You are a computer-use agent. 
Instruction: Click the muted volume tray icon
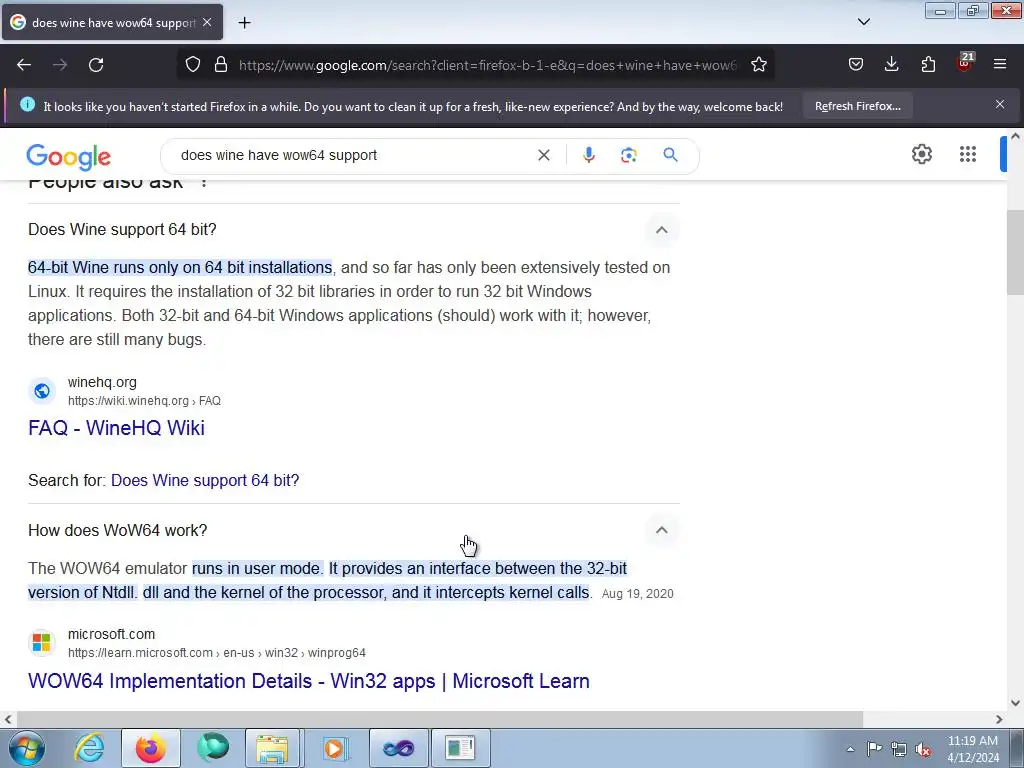point(923,749)
